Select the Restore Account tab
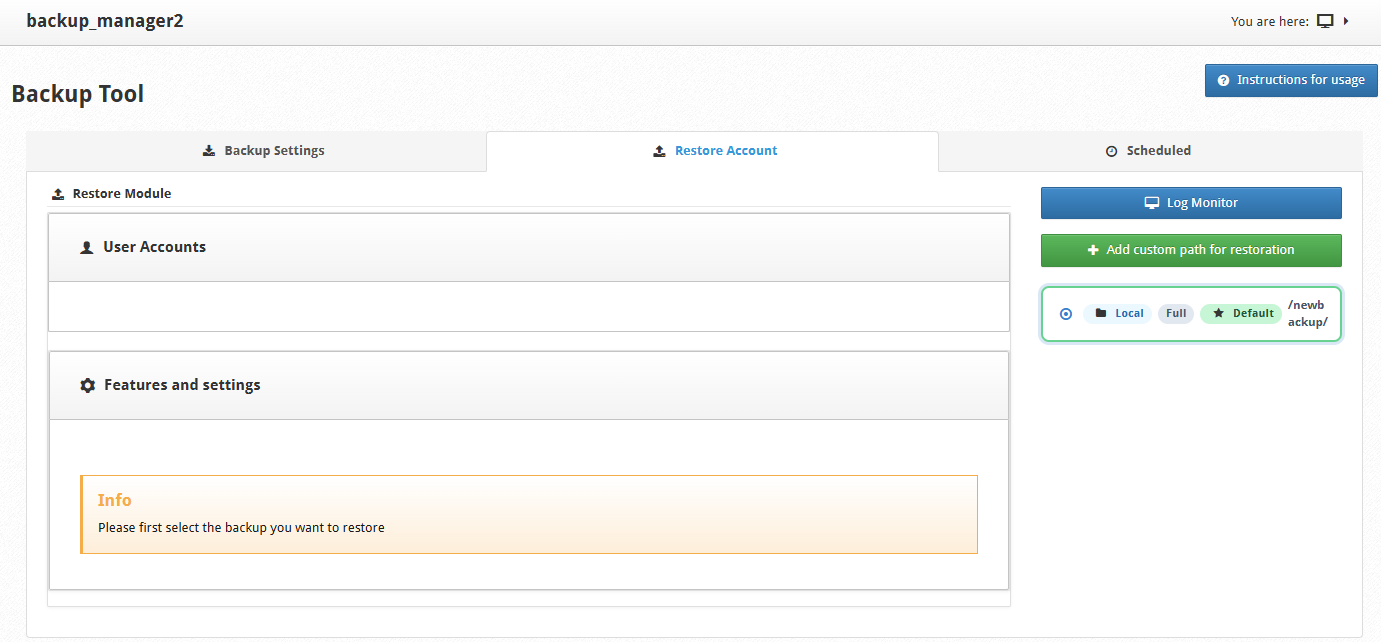 pyautogui.click(x=712, y=151)
